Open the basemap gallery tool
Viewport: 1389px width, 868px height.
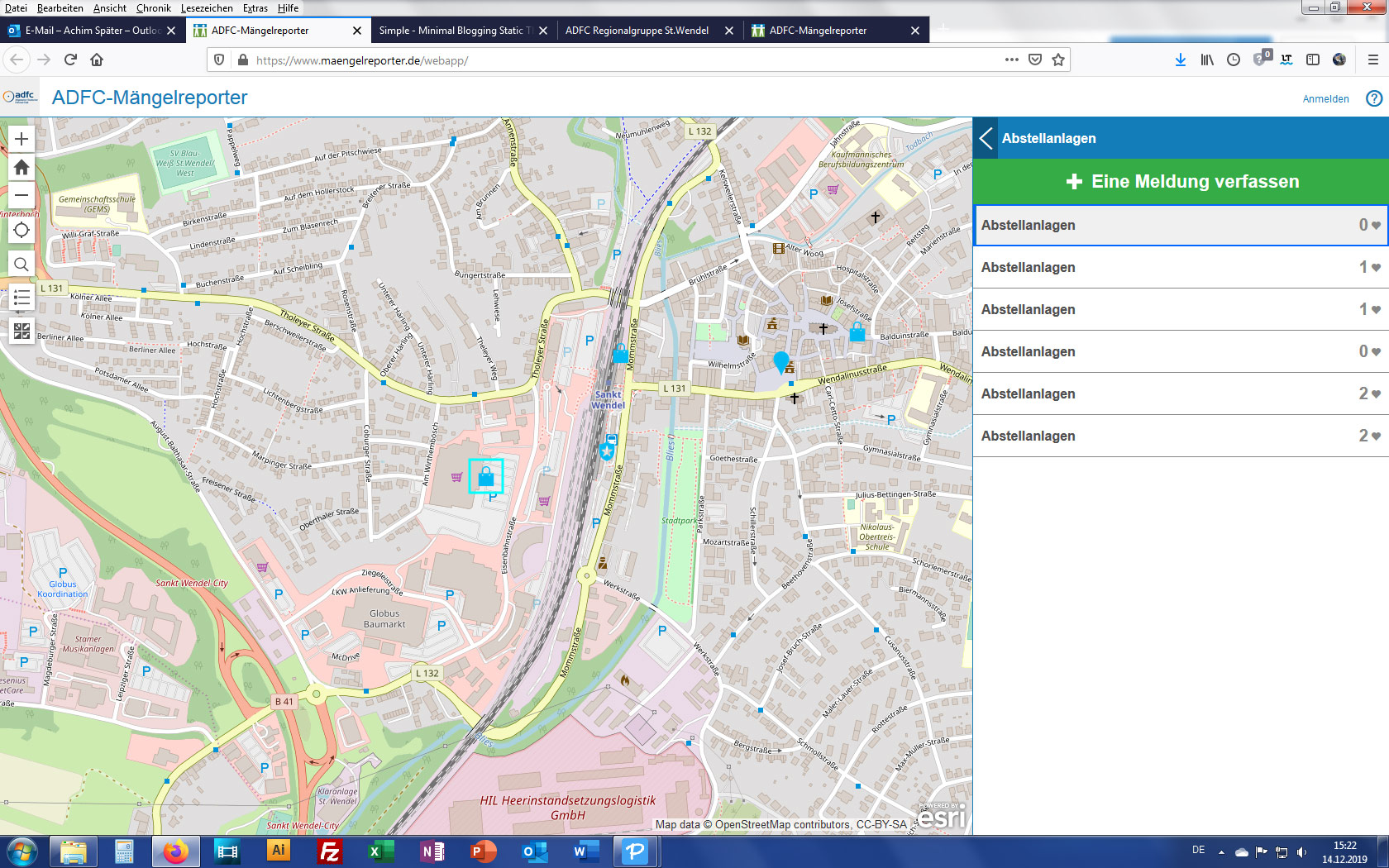tap(21, 331)
